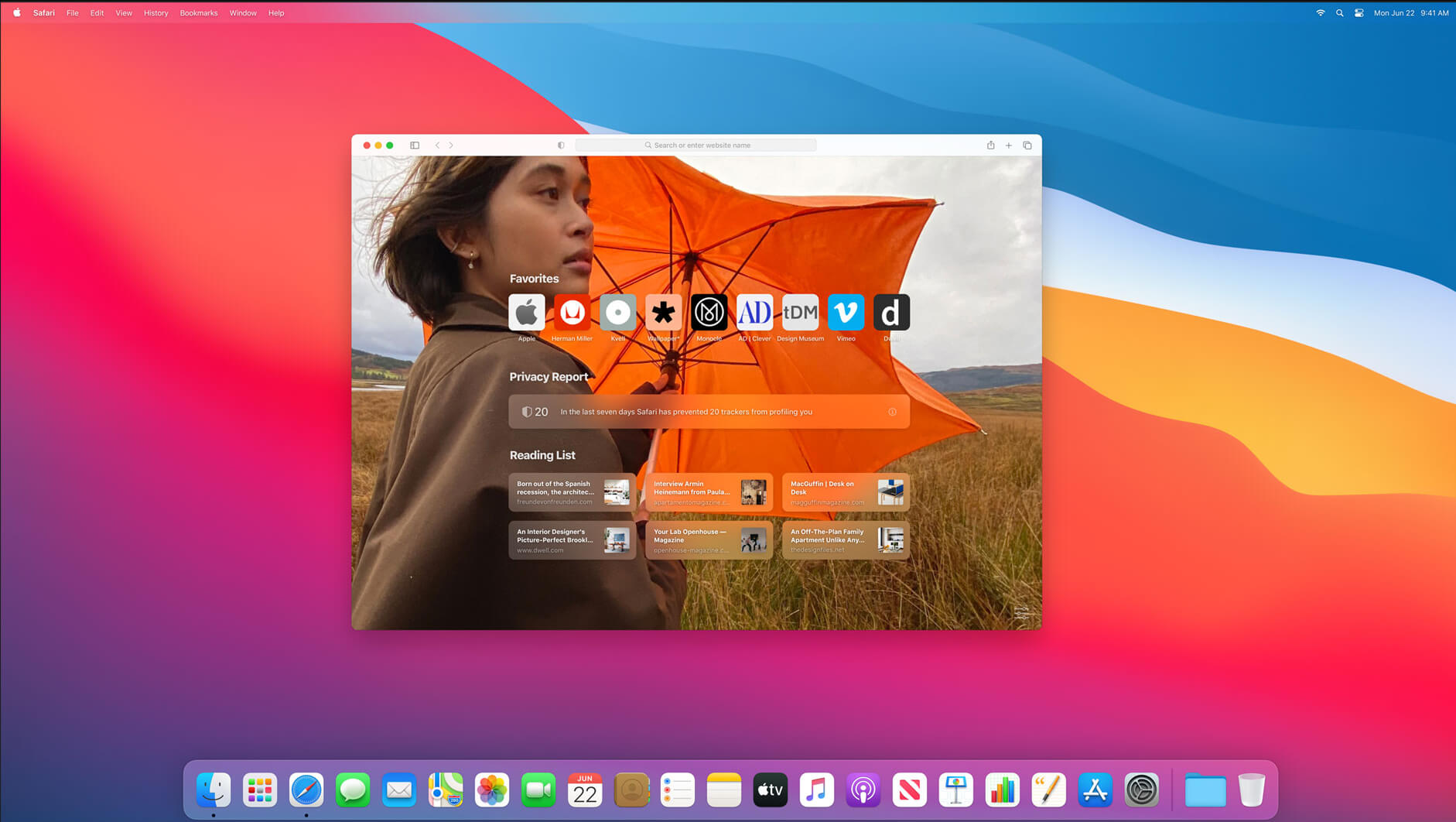
Task: Open start page customization settings
Action: [1022, 612]
